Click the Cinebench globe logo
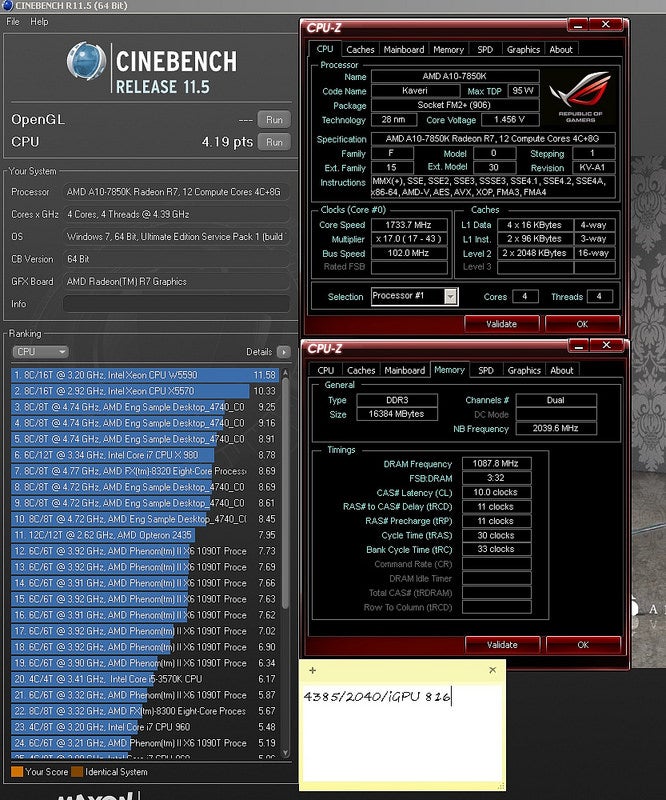The height and width of the screenshot is (800, 666). click(x=86, y=62)
